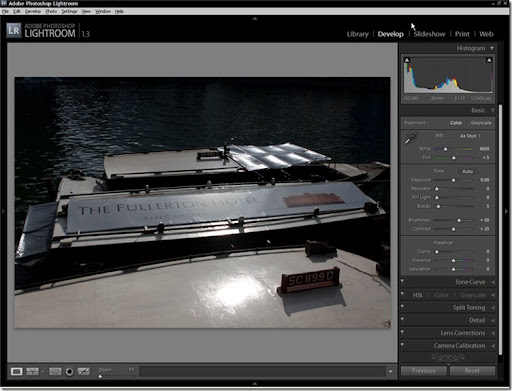Image resolution: width=512 pixels, height=391 pixels.
Task: Open the View menu
Action: pos(86,11)
